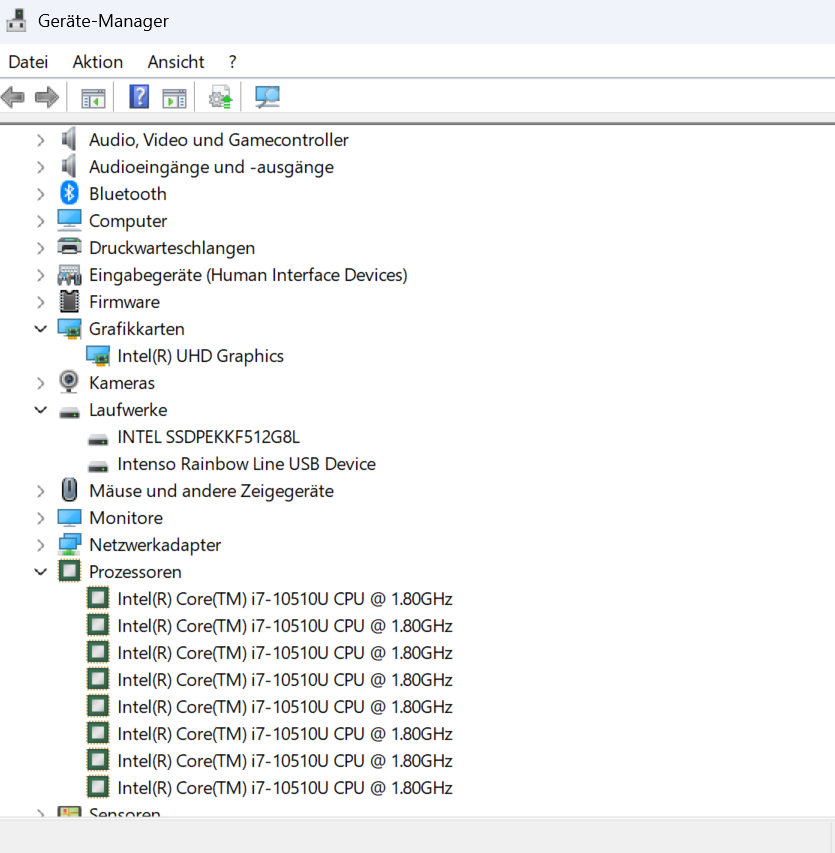Expand the Computer node
The width and height of the screenshot is (835, 853).
[41, 221]
